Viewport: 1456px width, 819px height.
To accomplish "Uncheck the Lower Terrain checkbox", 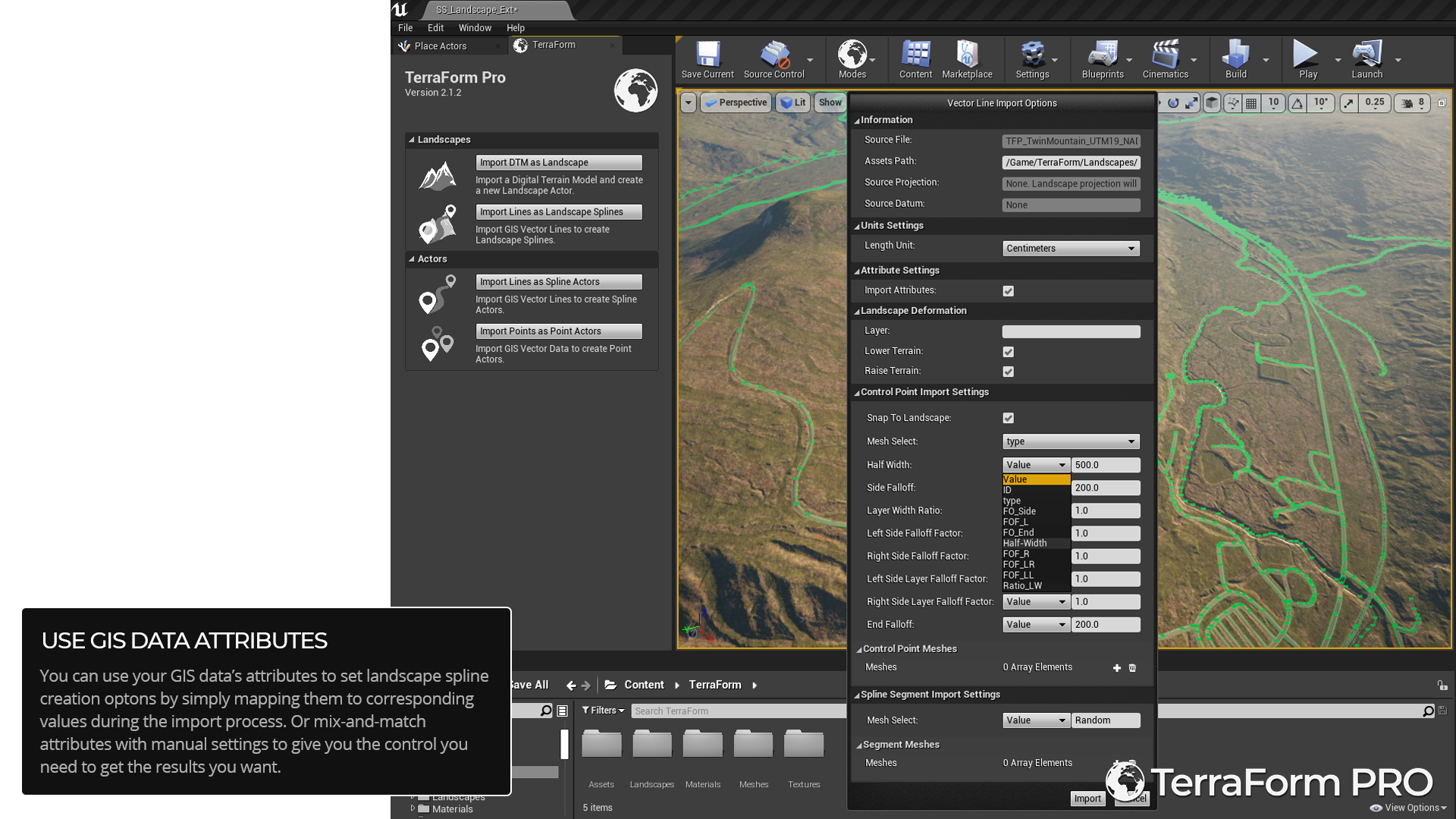I will tap(1008, 352).
